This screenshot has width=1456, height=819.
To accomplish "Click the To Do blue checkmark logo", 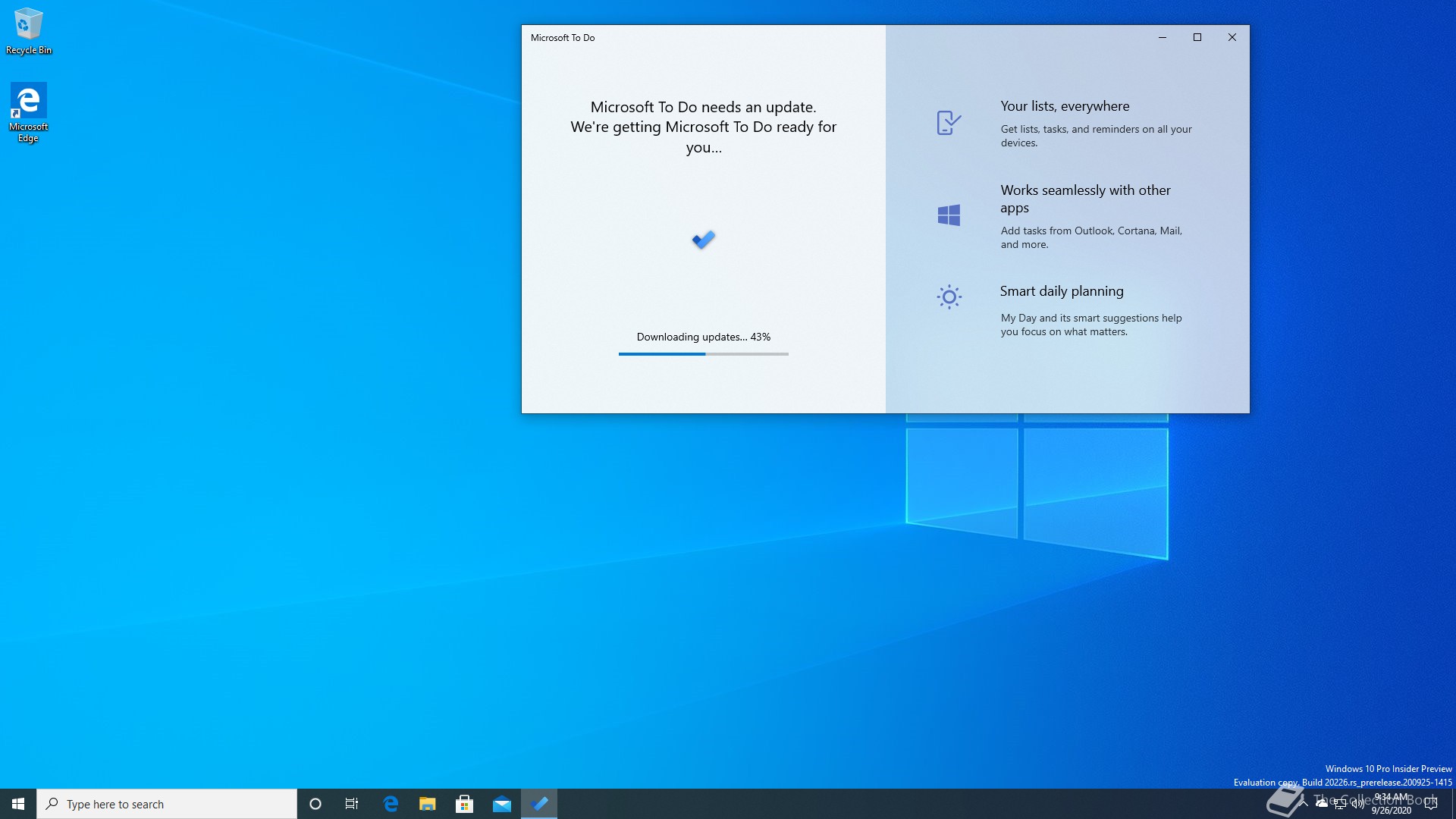I will [x=704, y=240].
